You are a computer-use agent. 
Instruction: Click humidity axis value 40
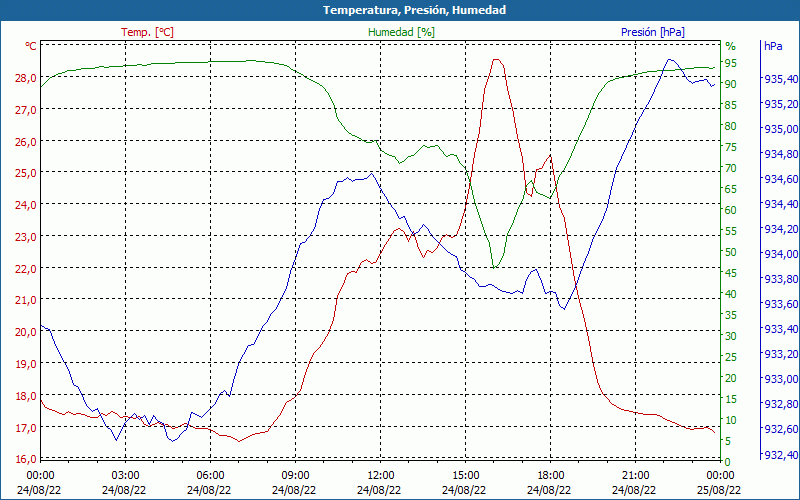coord(731,294)
